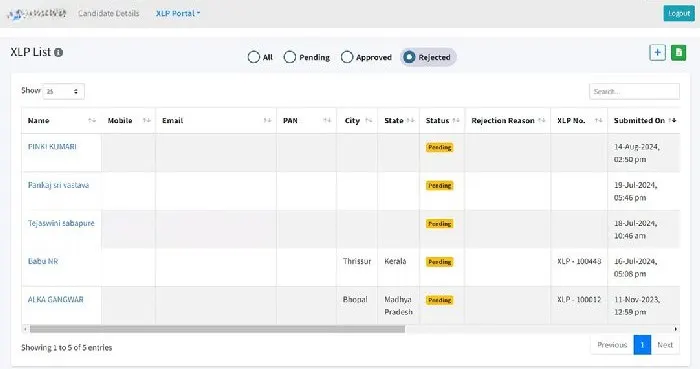Viewport: 700px width, 369px height.
Task: Sort table by City column arrows
Action: point(369,120)
